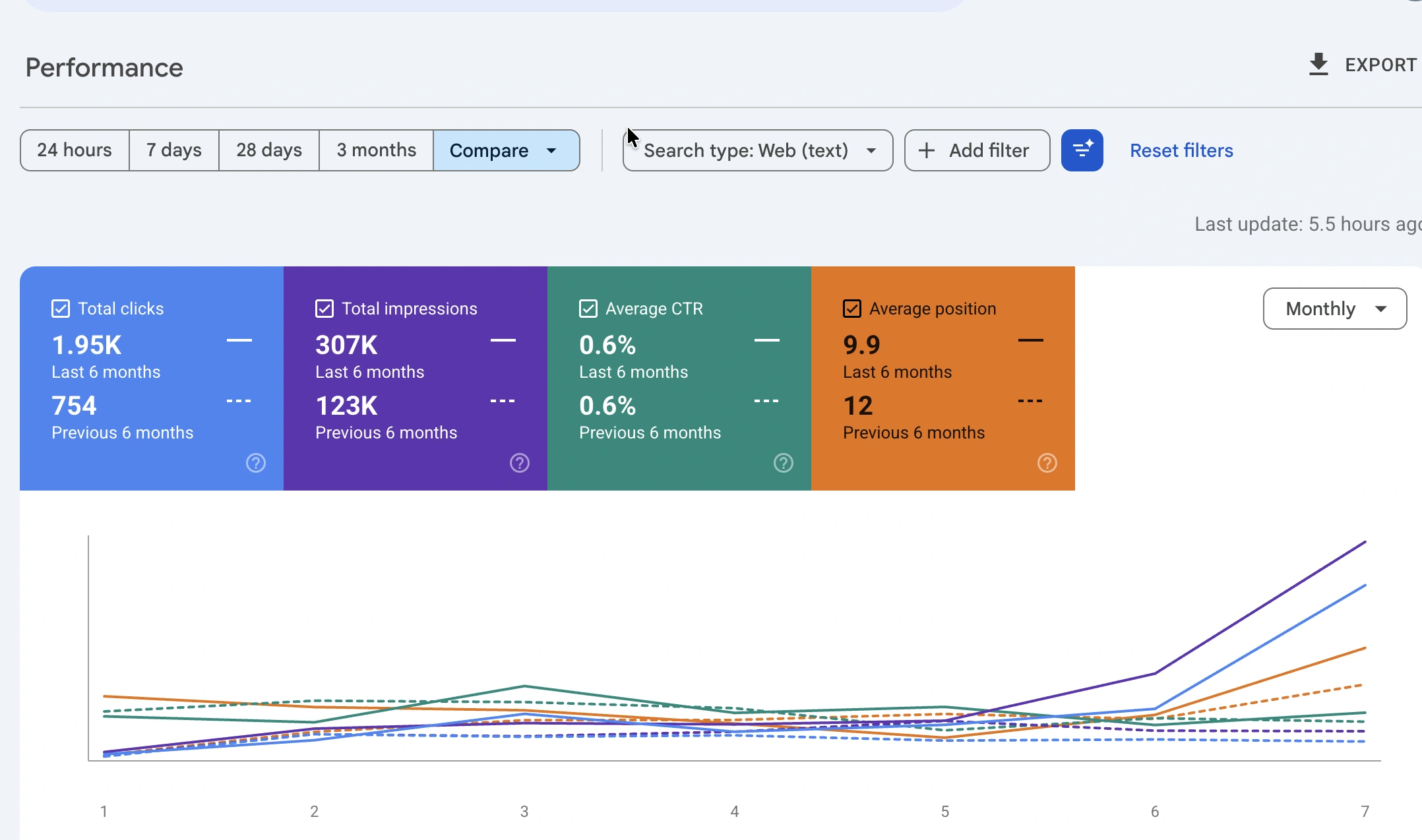Toggle the Average CTR checkbox
This screenshot has height=840, width=1422.
tap(588, 309)
